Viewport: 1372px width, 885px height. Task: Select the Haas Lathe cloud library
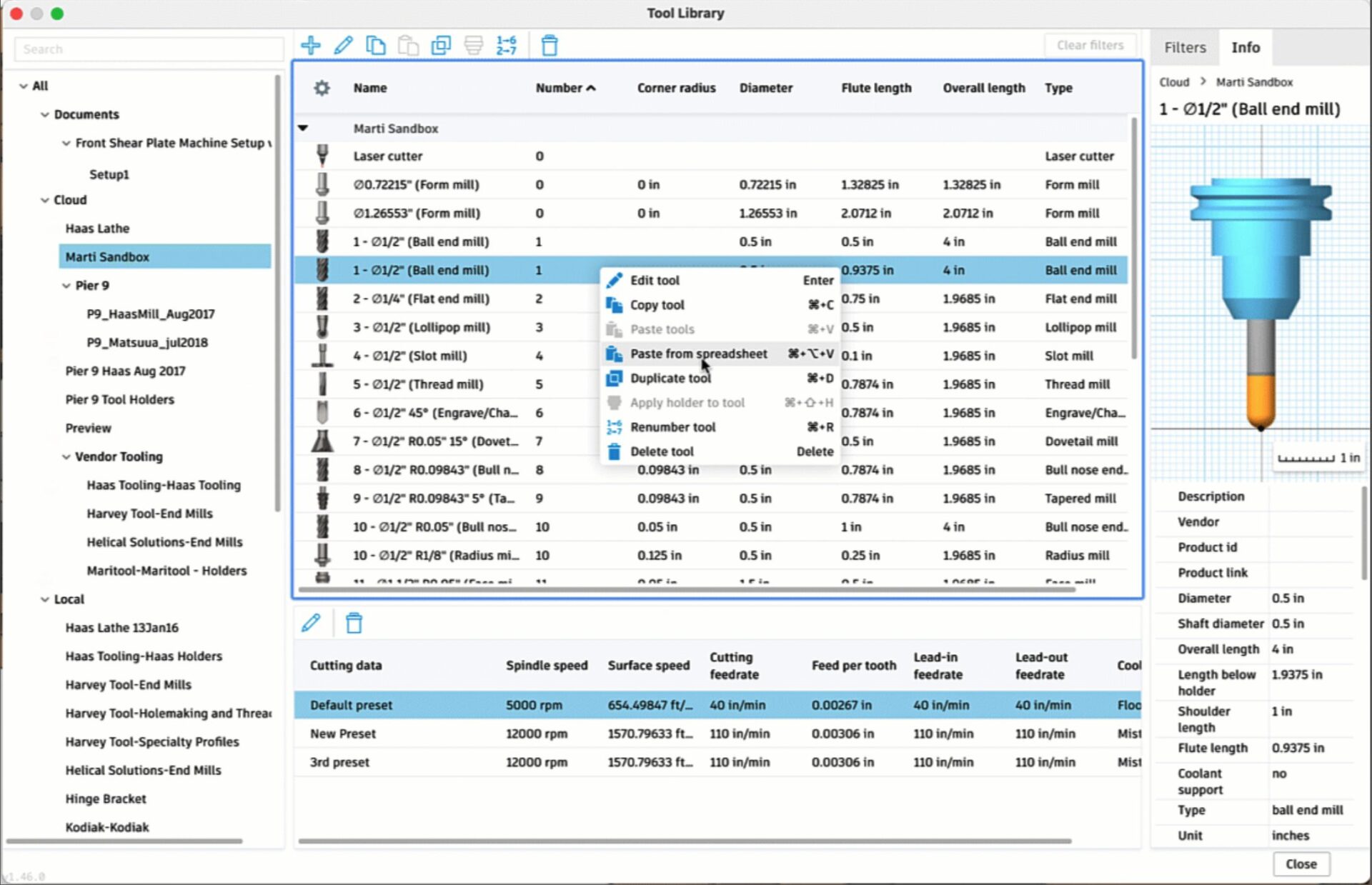97,229
